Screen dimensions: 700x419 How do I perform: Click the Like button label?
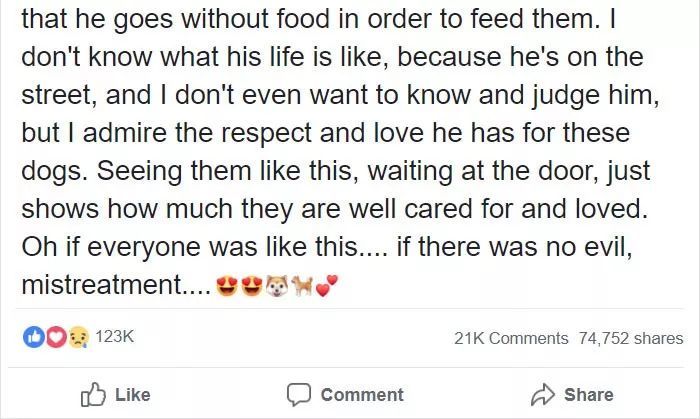point(133,394)
